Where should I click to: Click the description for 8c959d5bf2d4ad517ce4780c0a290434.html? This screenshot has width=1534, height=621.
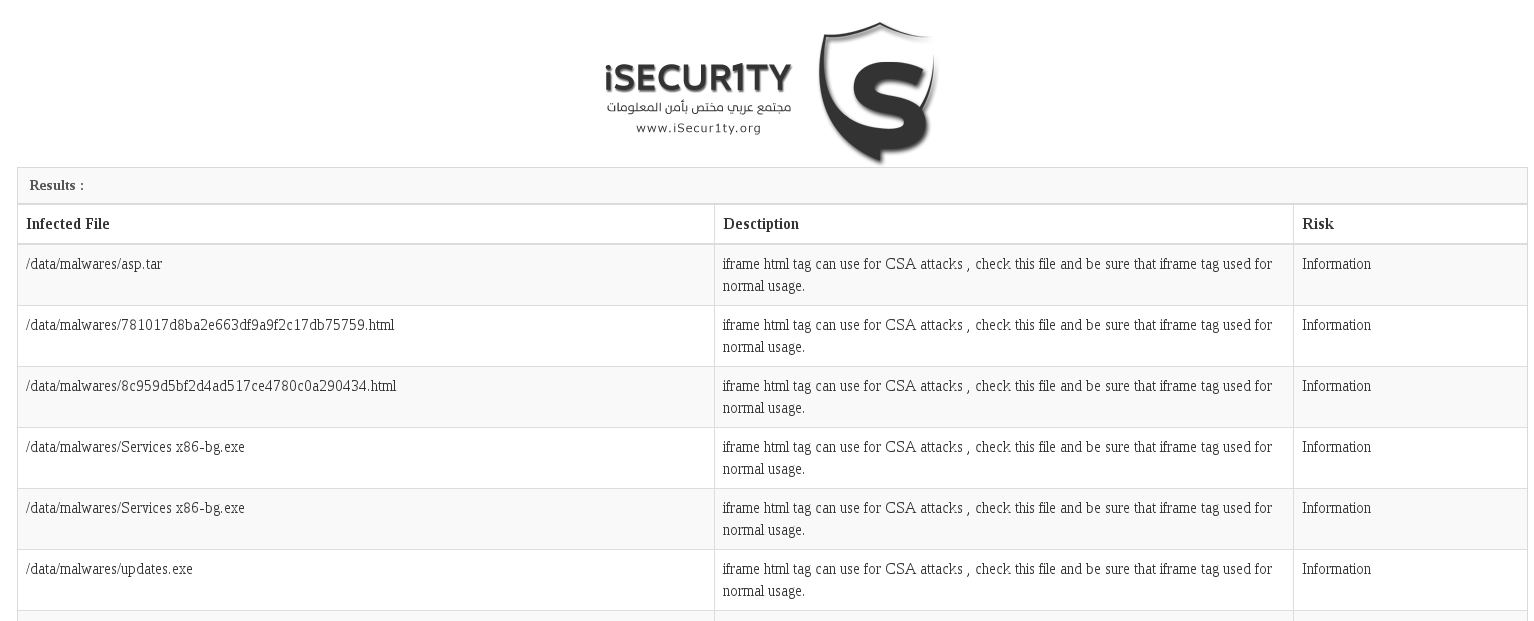pyautogui.click(x=997, y=397)
